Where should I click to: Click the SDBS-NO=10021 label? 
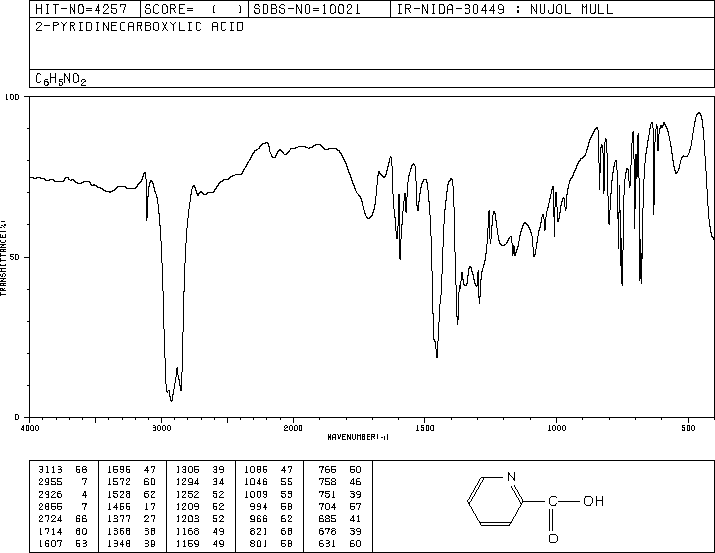point(307,9)
